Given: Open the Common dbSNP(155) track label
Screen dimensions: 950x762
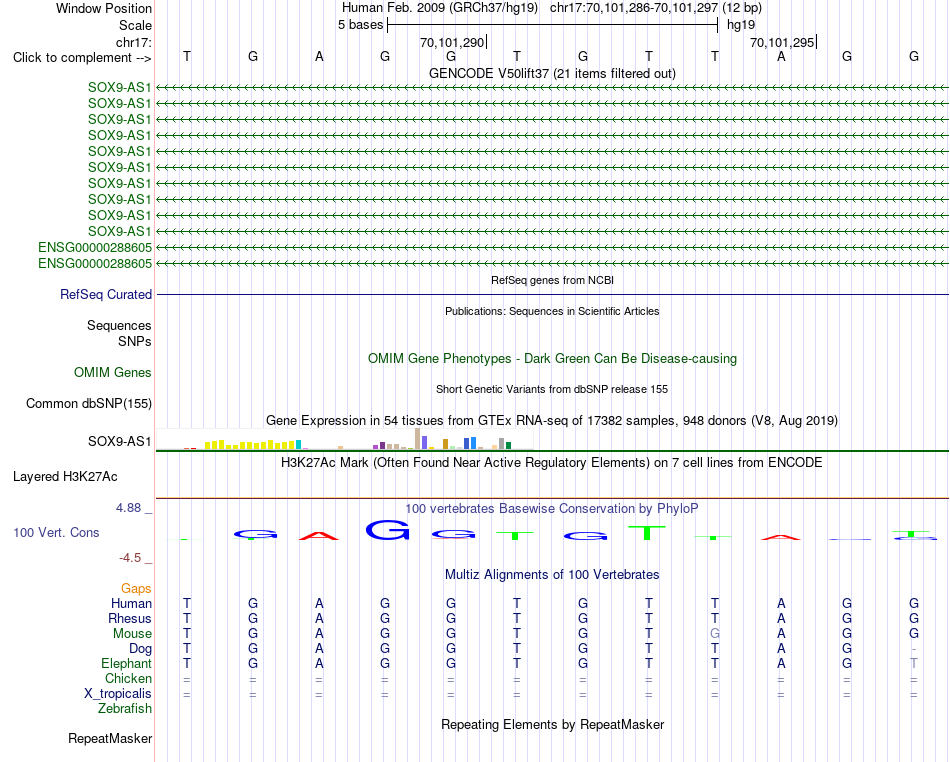Looking at the screenshot, I should point(88,403).
